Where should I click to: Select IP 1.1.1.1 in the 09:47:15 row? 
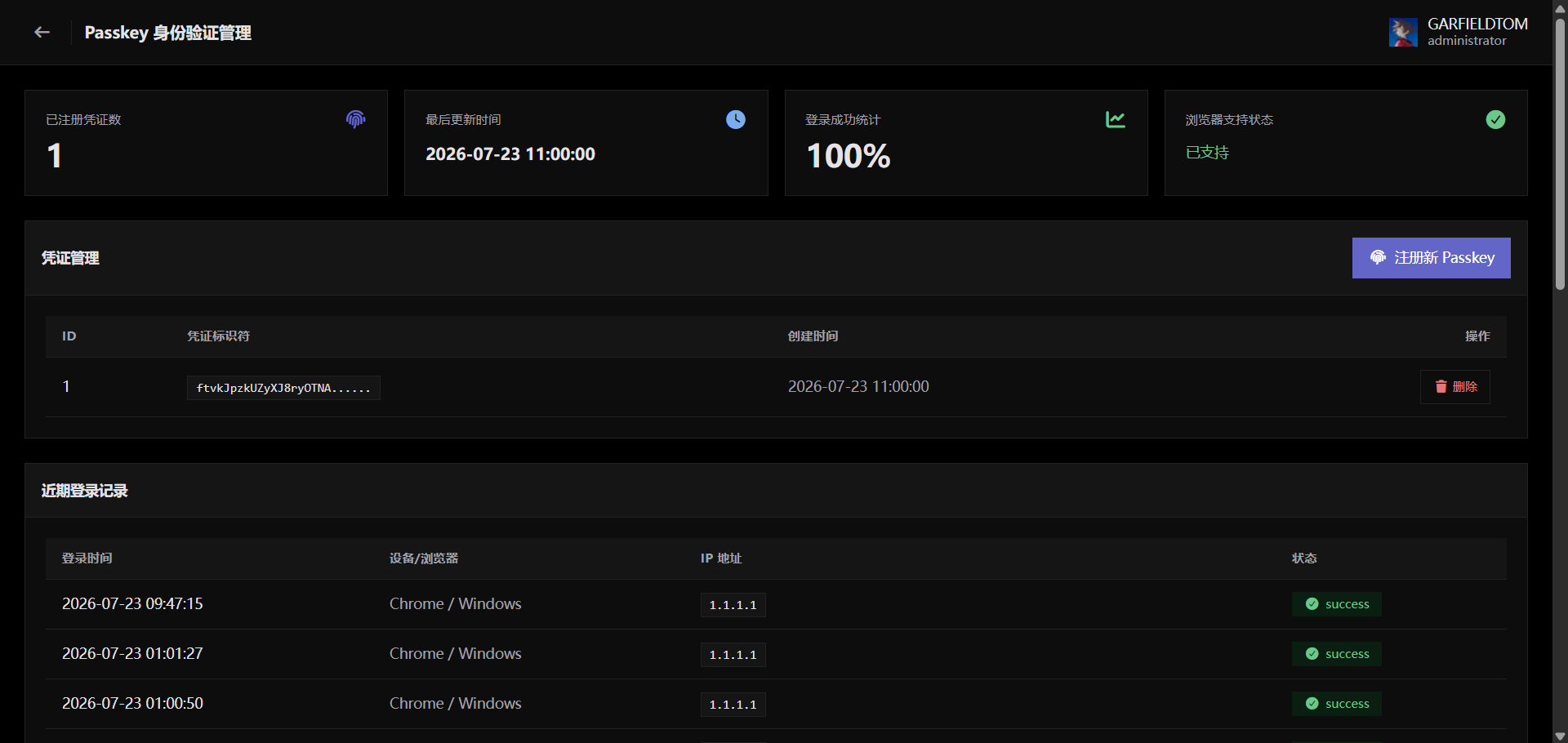[x=733, y=605]
